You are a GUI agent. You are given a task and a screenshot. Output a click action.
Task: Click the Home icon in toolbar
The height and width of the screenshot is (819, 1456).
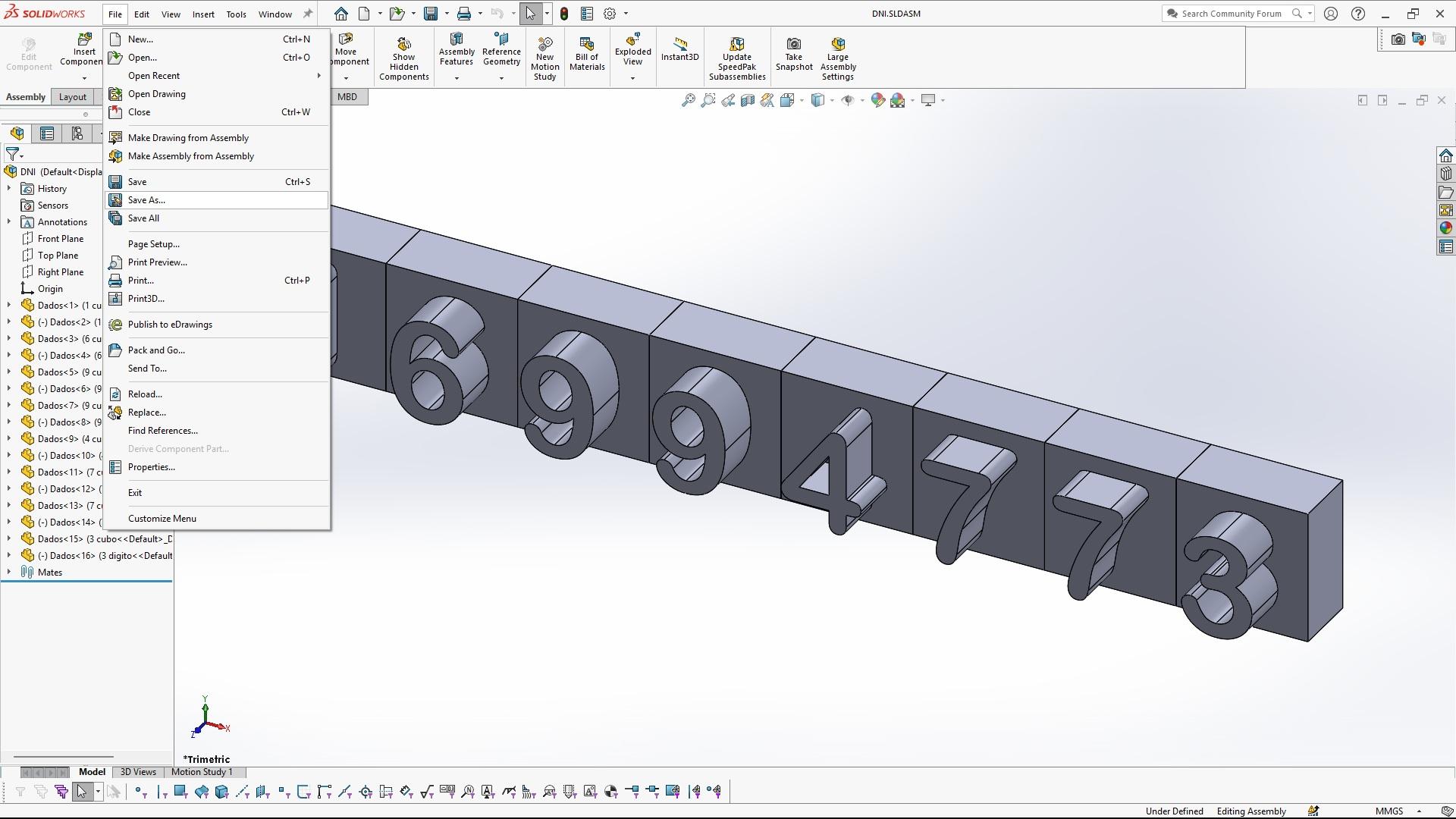click(x=341, y=14)
